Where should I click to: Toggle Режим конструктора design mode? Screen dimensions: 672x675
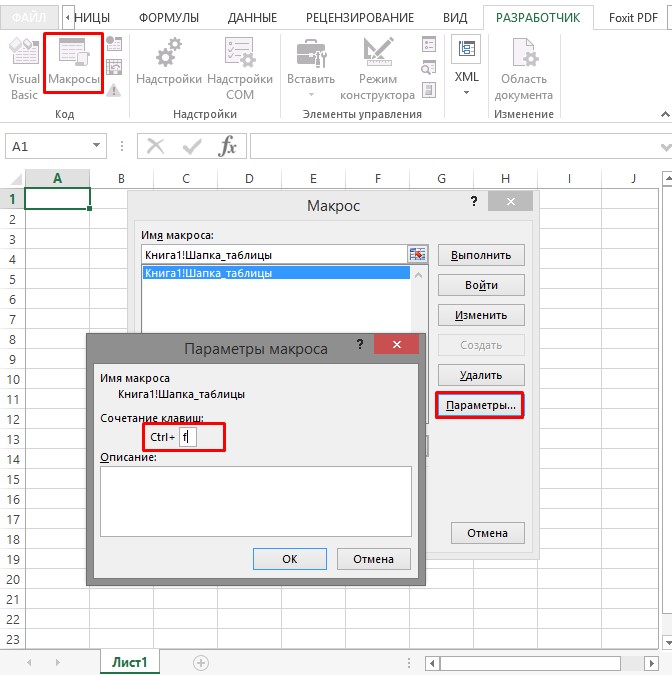[x=377, y=65]
